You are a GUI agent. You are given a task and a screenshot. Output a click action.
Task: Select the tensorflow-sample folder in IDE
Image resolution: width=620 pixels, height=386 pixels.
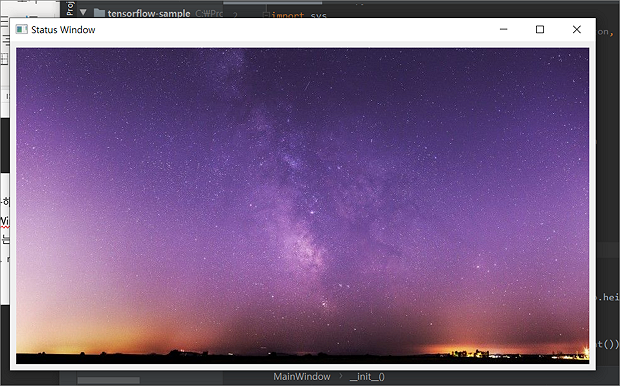click(149, 13)
